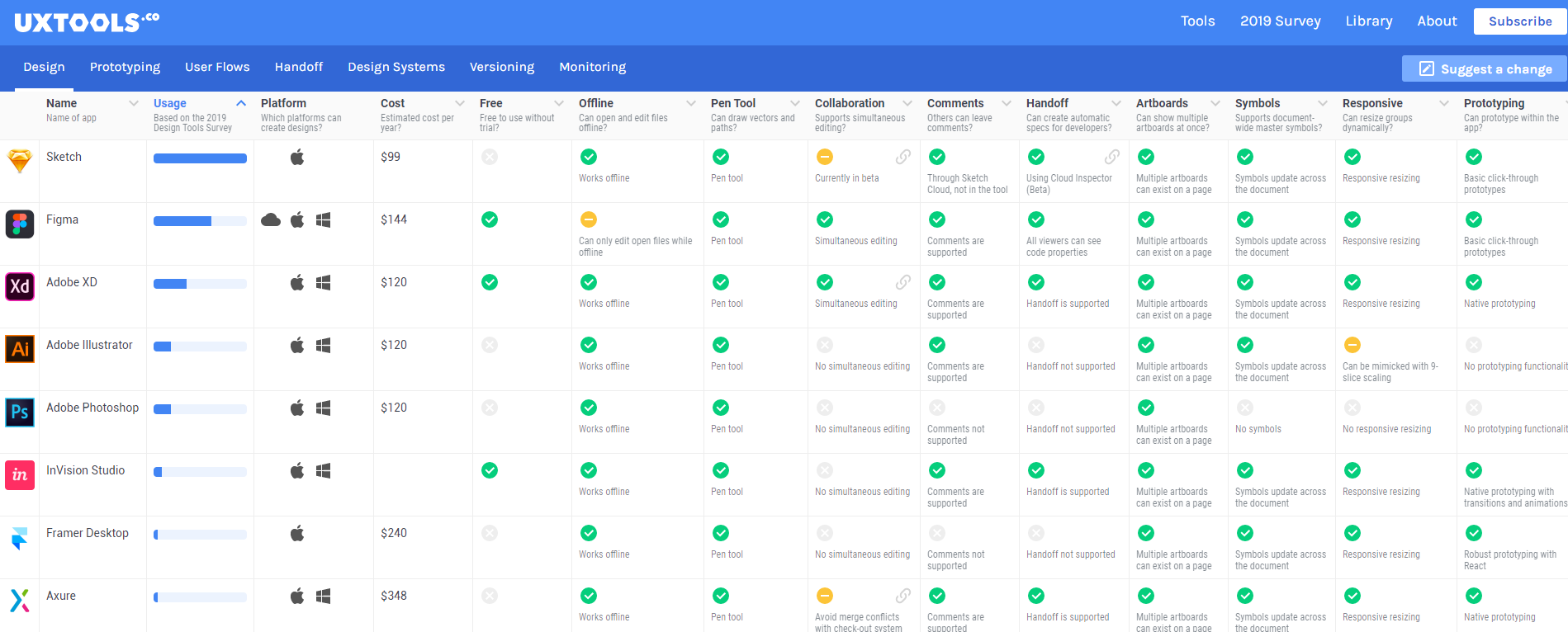The width and height of the screenshot is (1568, 632).
Task: Click Adobe Illustrator's Windows platform icon
Action: point(324,345)
